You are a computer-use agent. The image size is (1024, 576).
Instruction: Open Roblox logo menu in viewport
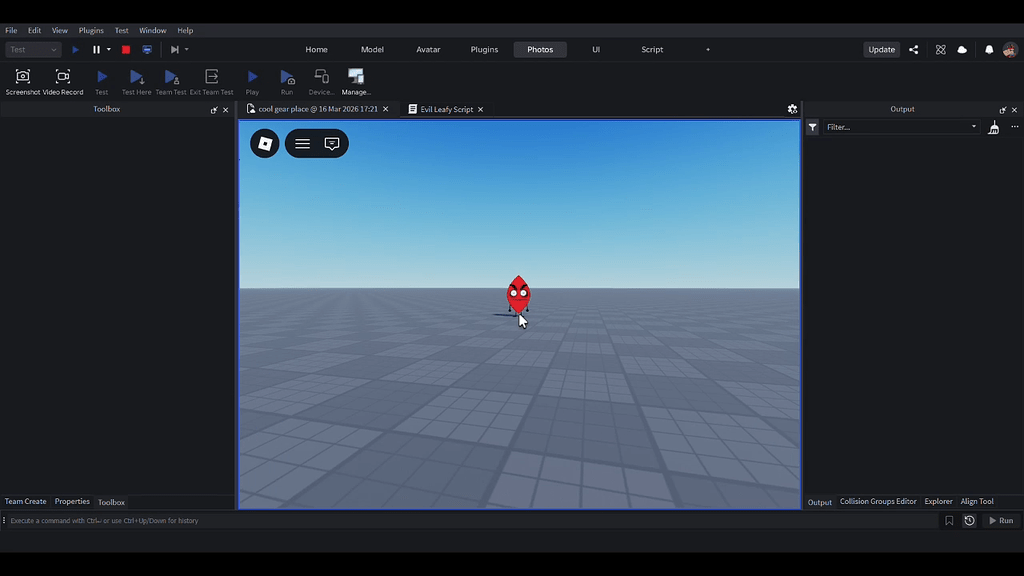[264, 144]
